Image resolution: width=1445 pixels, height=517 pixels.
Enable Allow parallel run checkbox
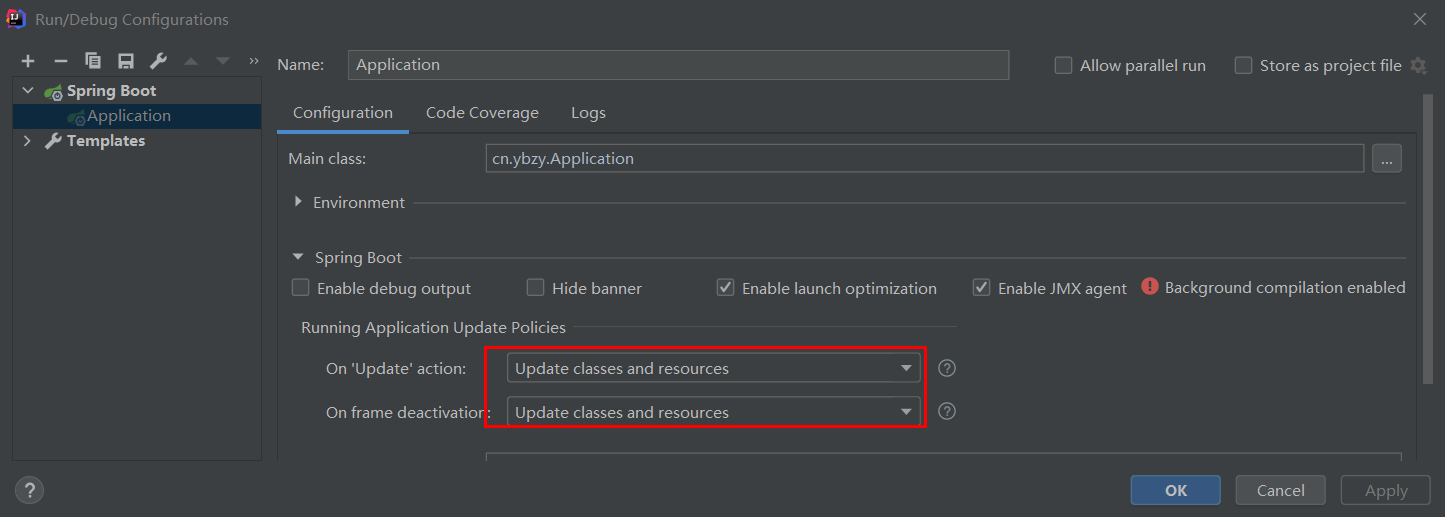1064,65
